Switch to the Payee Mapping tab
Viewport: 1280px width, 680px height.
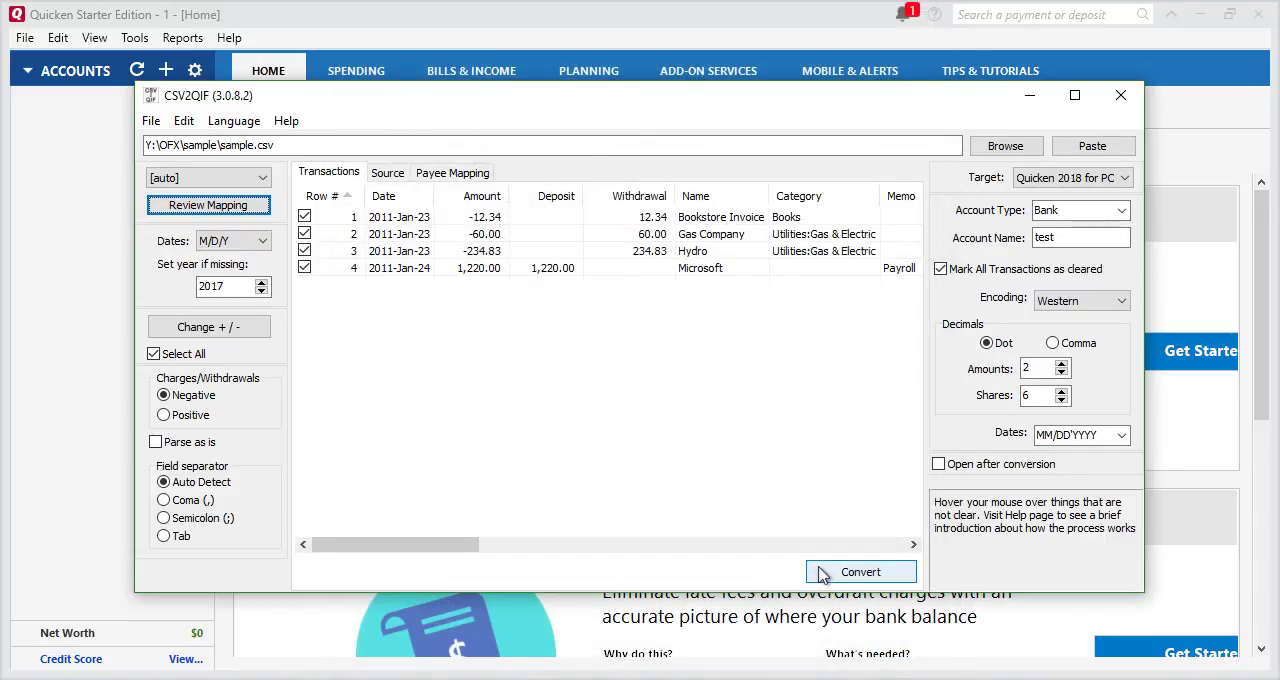pyautogui.click(x=453, y=173)
